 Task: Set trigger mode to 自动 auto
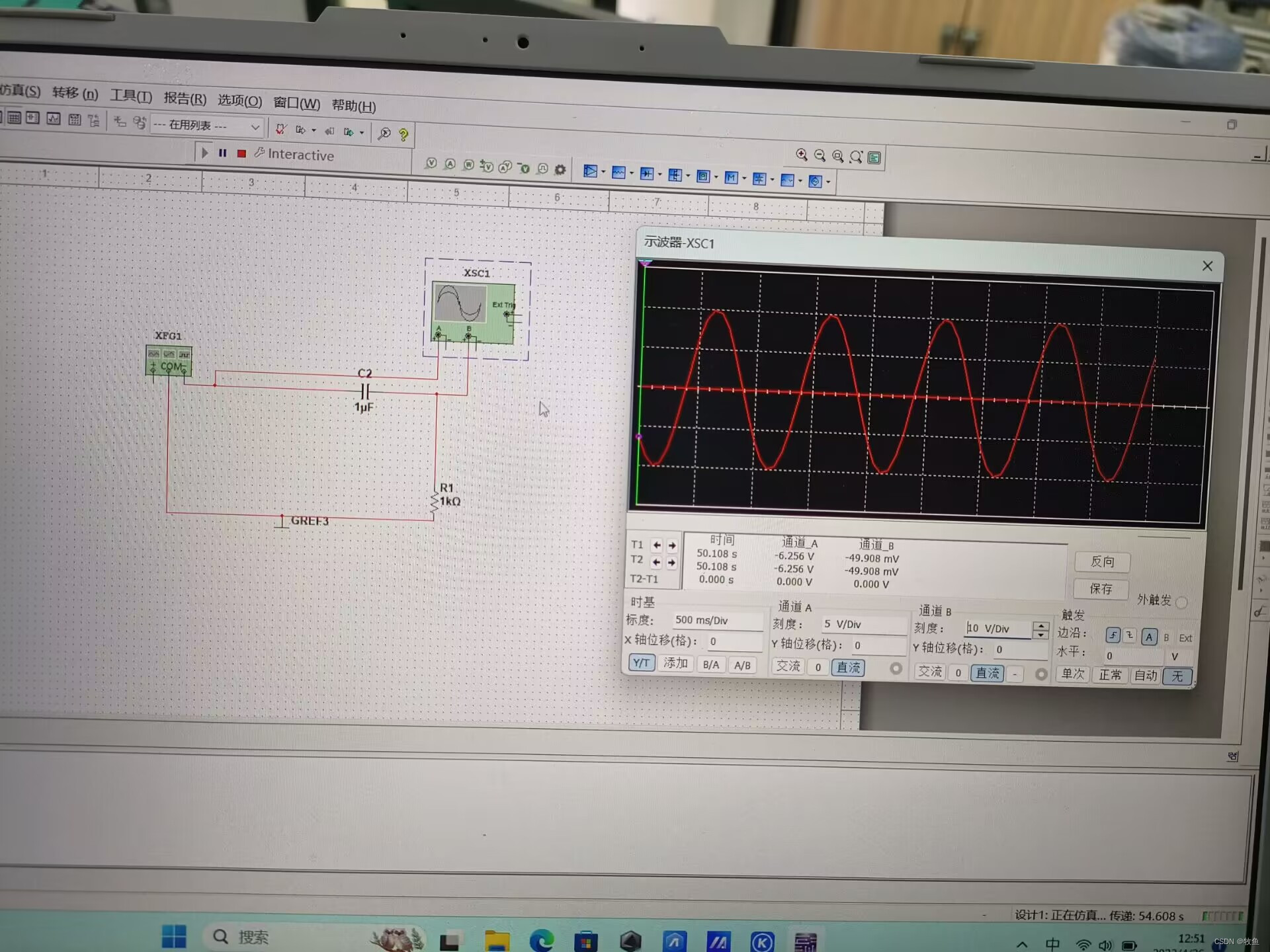[1145, 676]
